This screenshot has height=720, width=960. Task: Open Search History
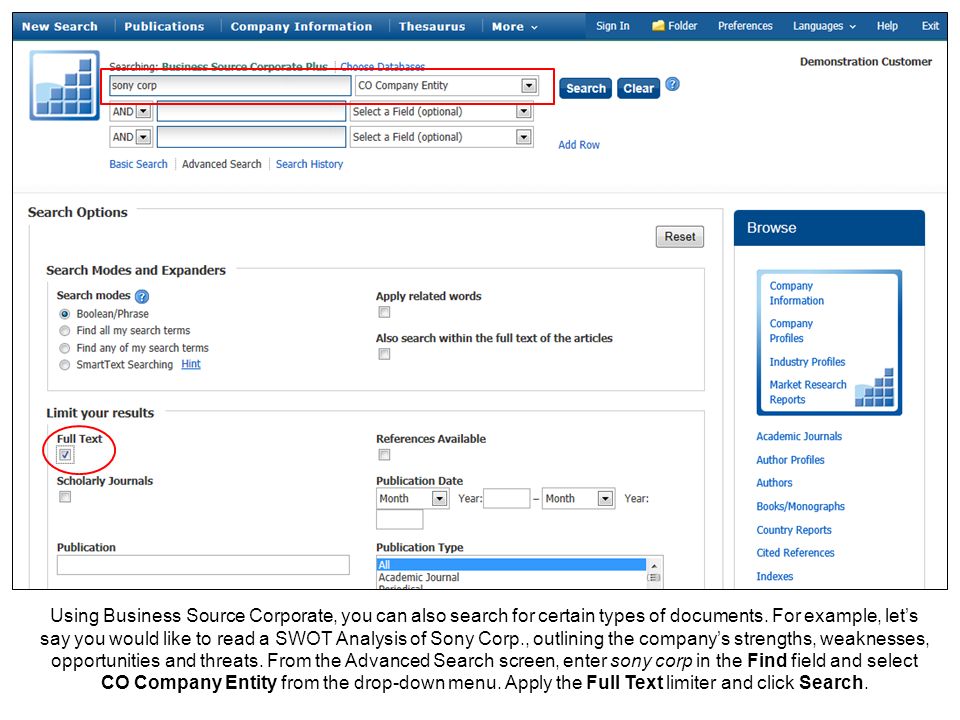pos(309,164)
